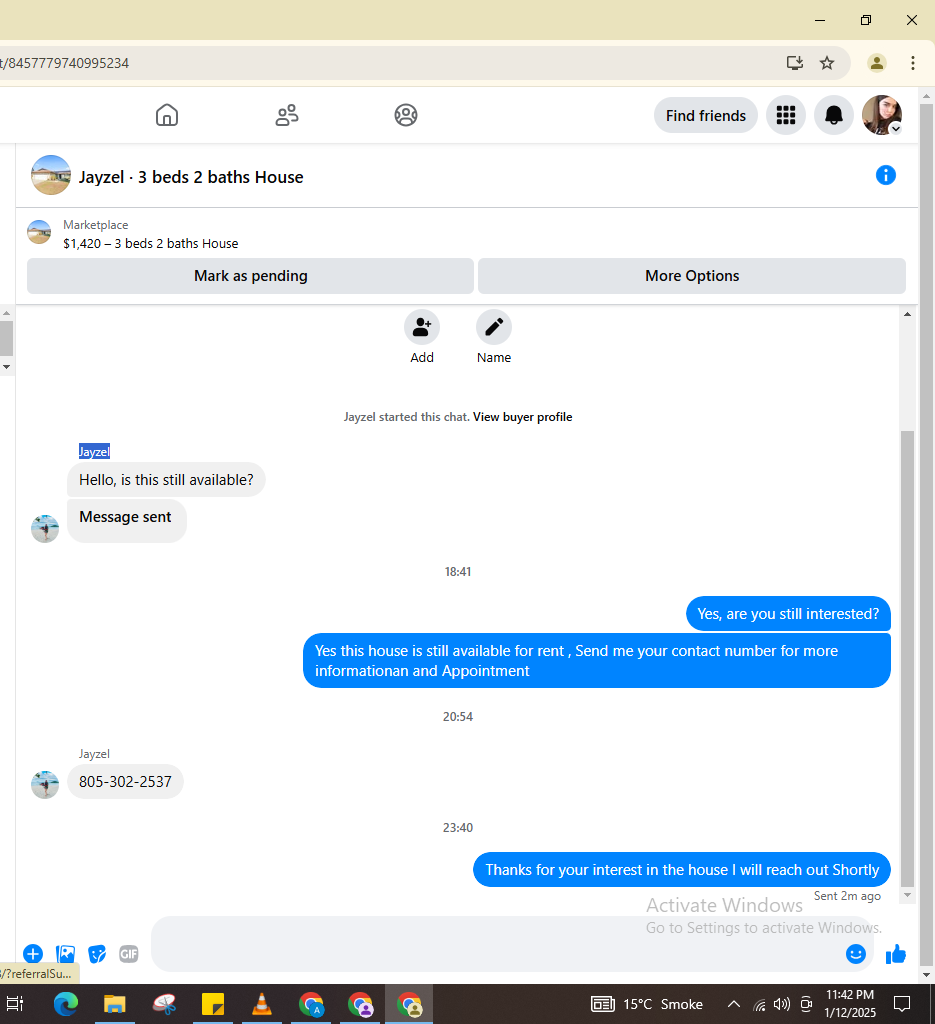The width and height of the screenshot is (935, 1024).
Task: Click the Mark as pending button
Action: [250, 276]
